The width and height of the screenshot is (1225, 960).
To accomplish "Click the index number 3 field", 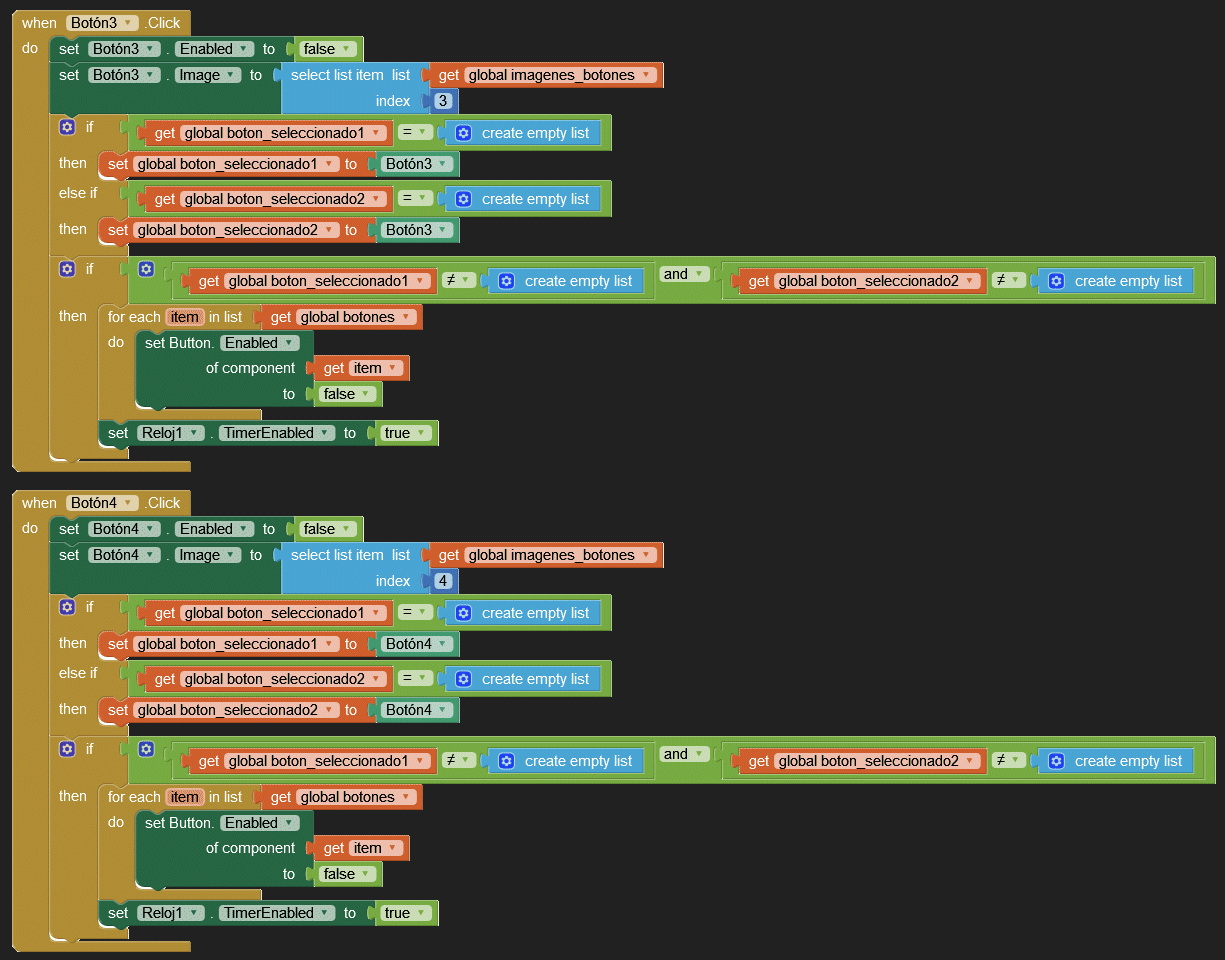I will [x=443, y=101].
